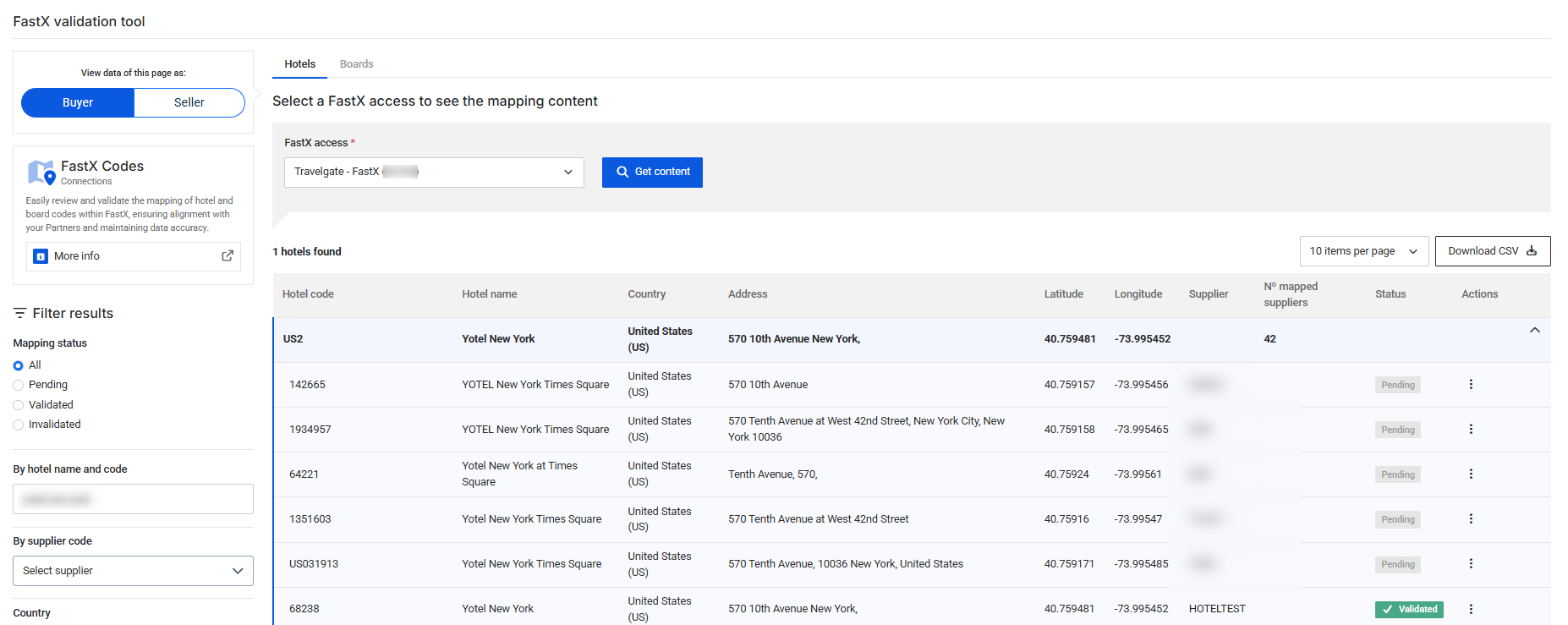The image size is (1568, 625).
Task: Switch to the Boards tab
Action: point(356,64)
